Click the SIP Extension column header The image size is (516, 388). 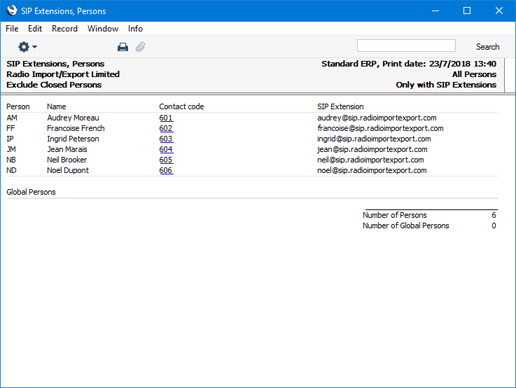tap(340, 107)
